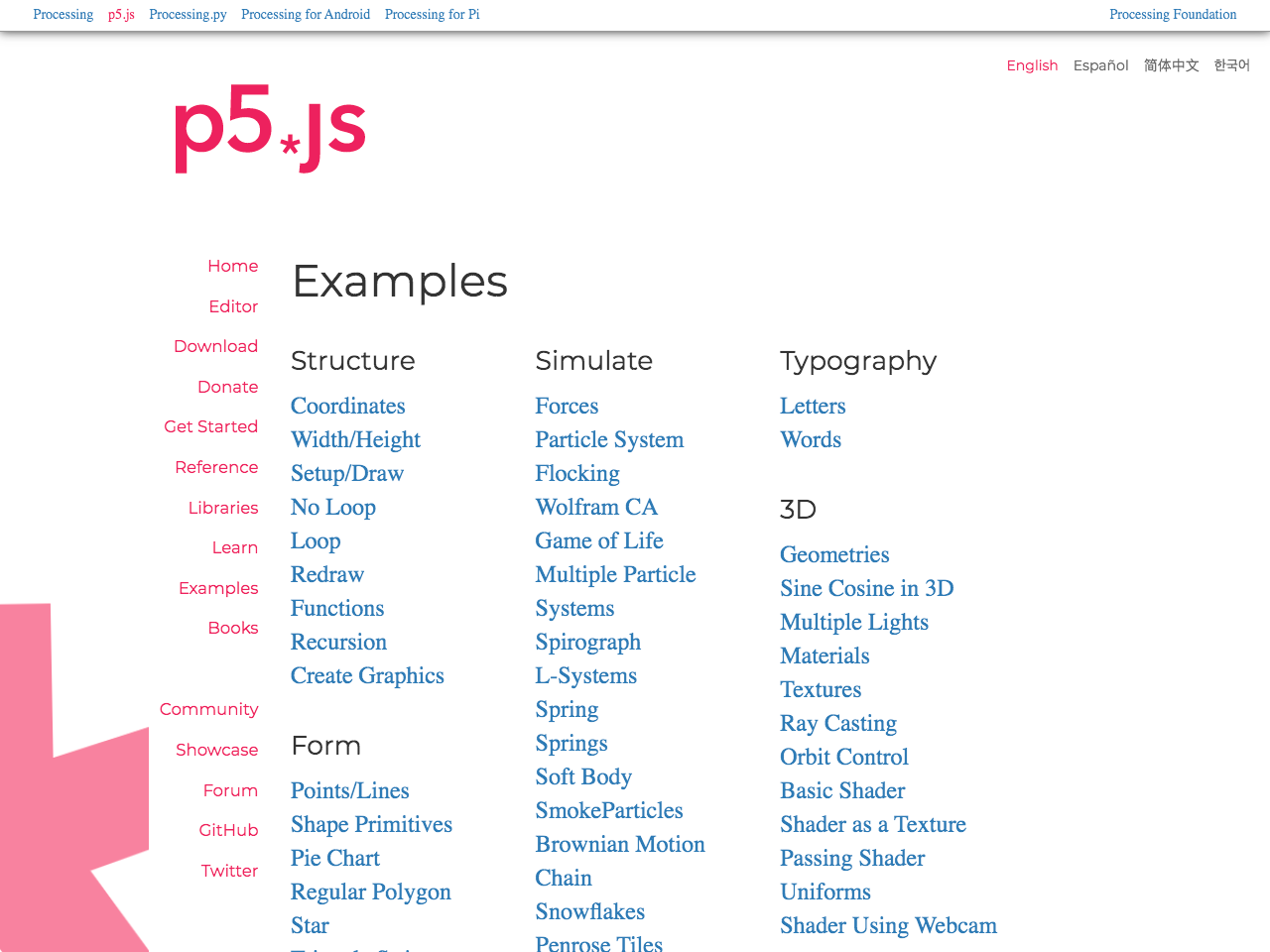Image resolution: width=1270 pixels, height=952 pixels.
Task: Visit the Twitter link
Action: coord(229,871)
